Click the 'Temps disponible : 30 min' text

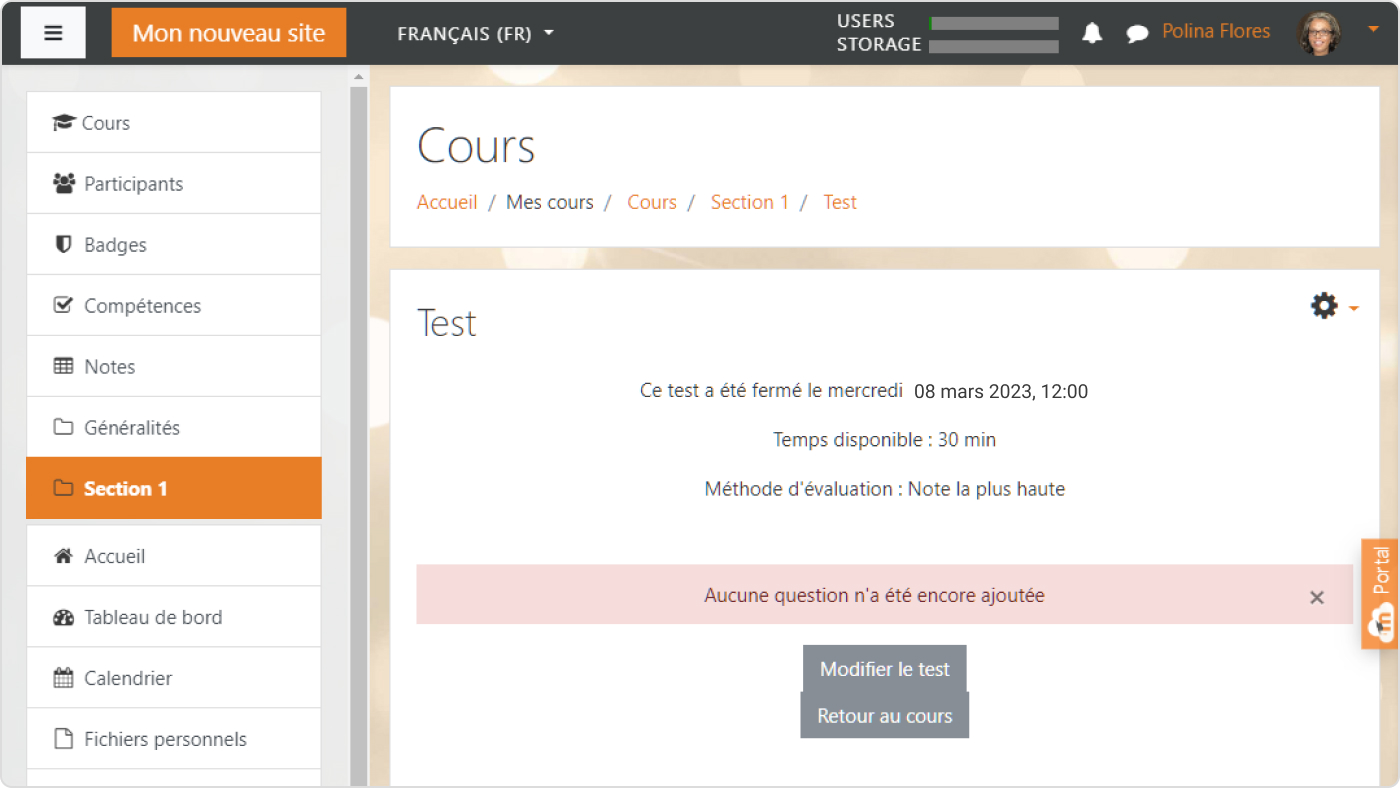coord(884,440)
